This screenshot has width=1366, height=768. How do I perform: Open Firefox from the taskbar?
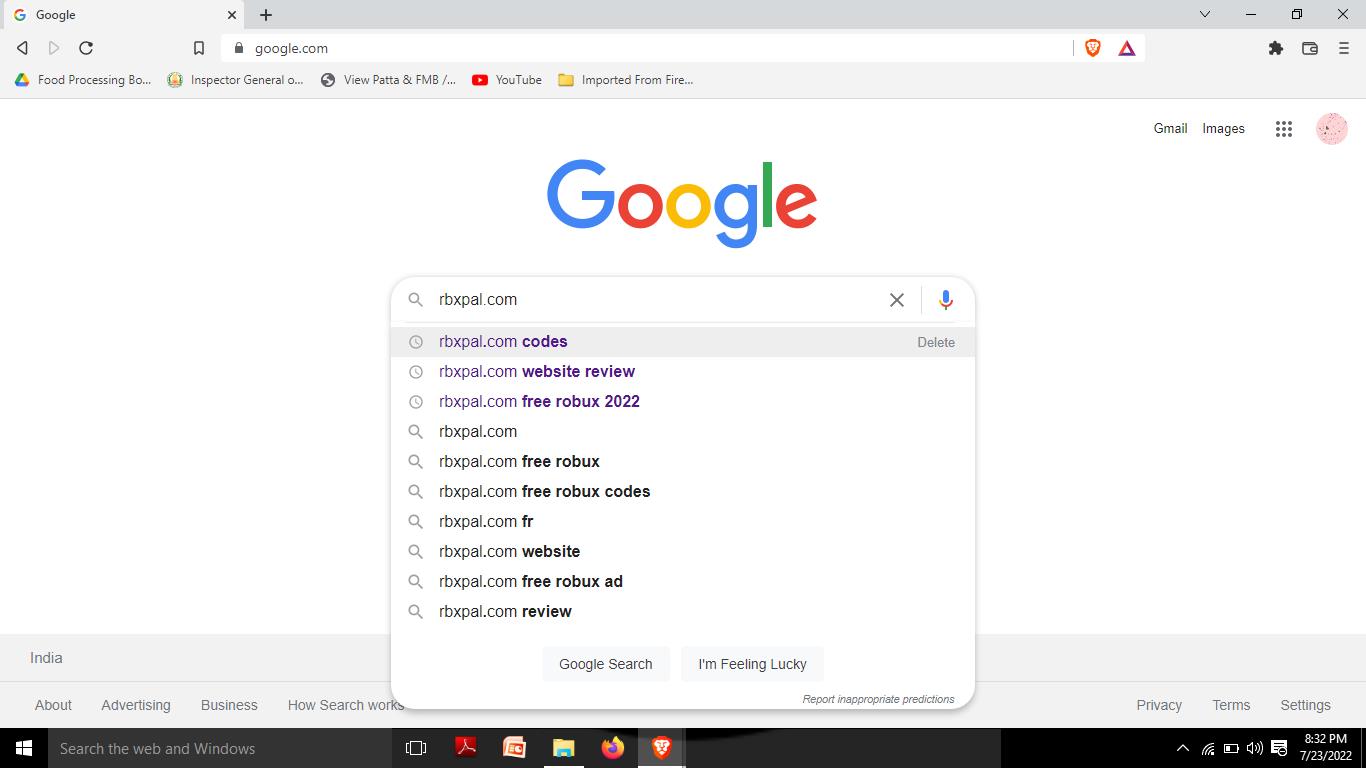coord(612,748)
